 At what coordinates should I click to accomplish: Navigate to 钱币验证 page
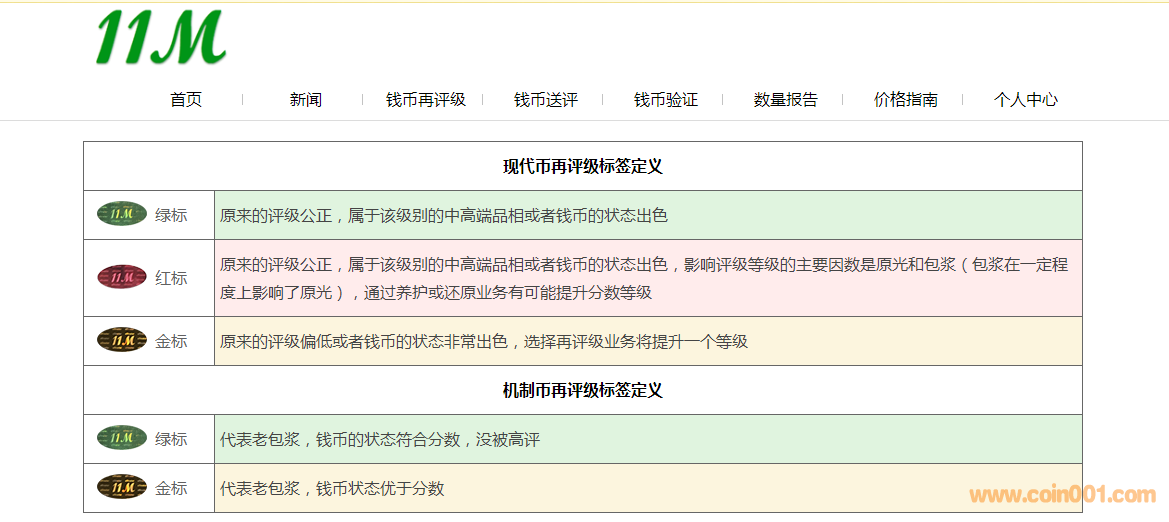click(666, 99)
